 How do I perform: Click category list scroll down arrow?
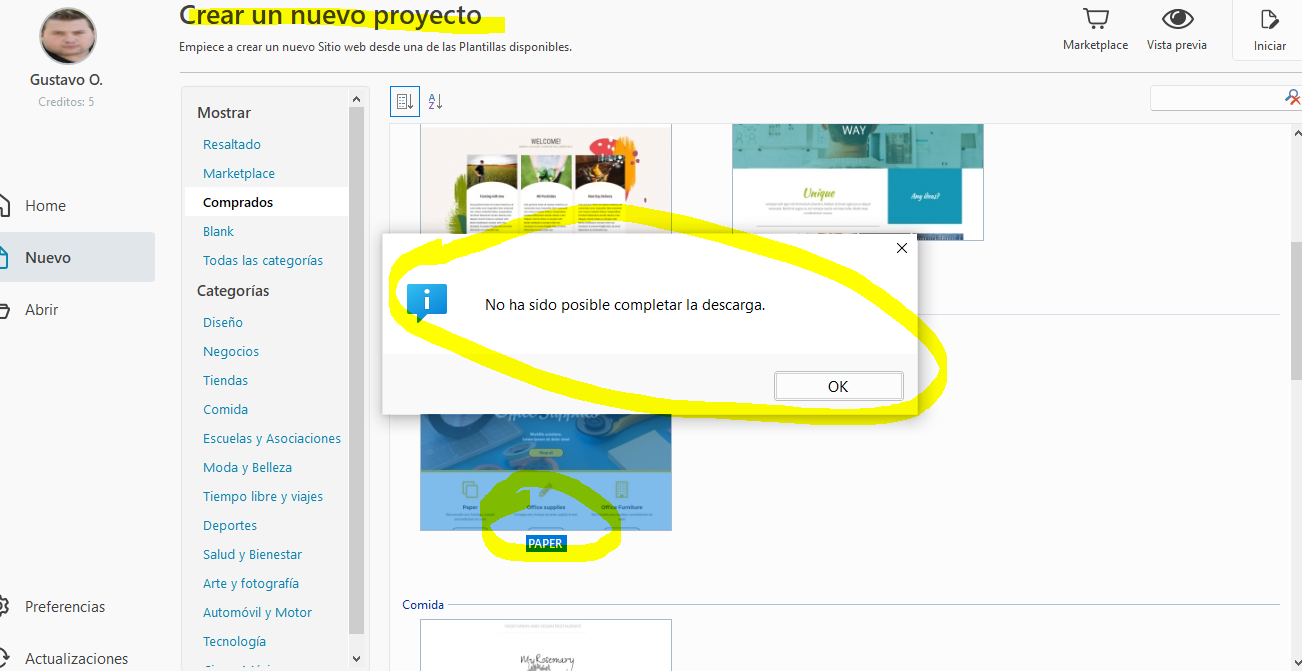click(x=357, y=659)
